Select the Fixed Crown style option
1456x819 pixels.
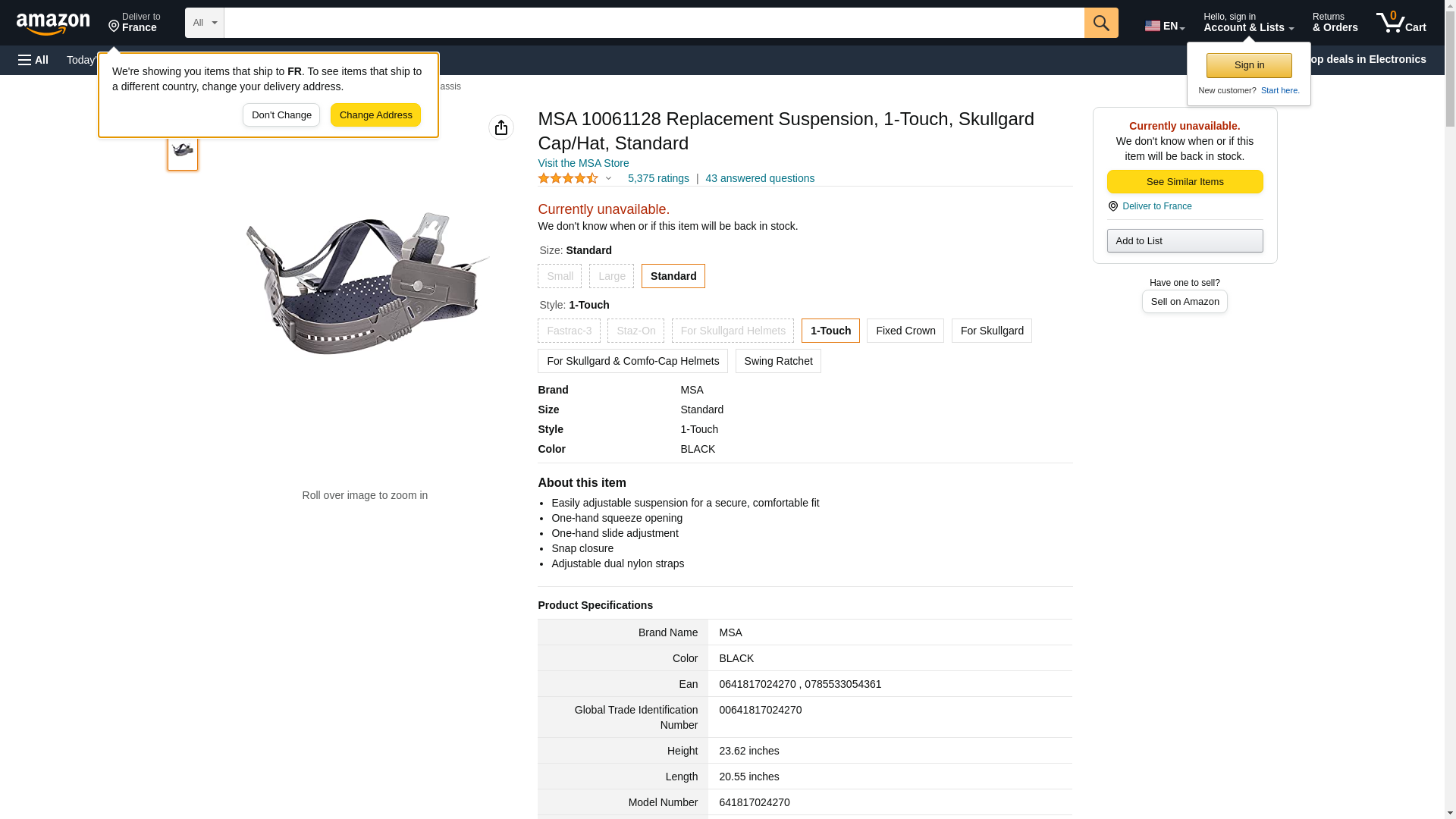tap(905, 331)
